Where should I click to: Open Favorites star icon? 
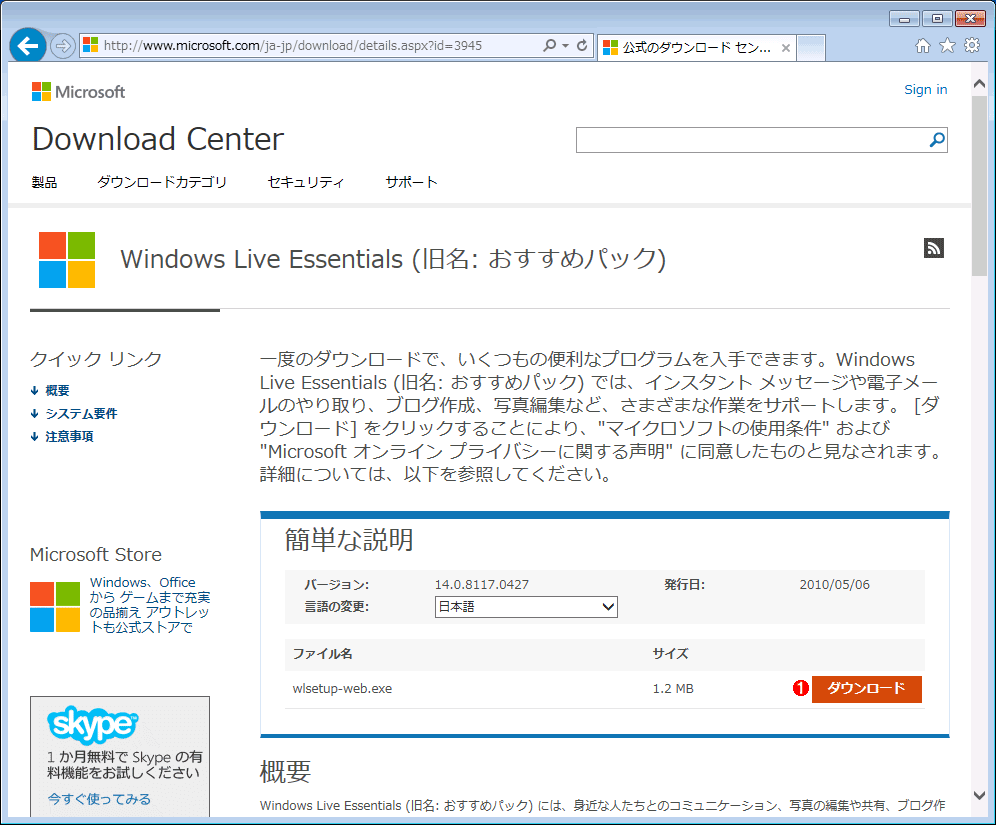(947, 46)
